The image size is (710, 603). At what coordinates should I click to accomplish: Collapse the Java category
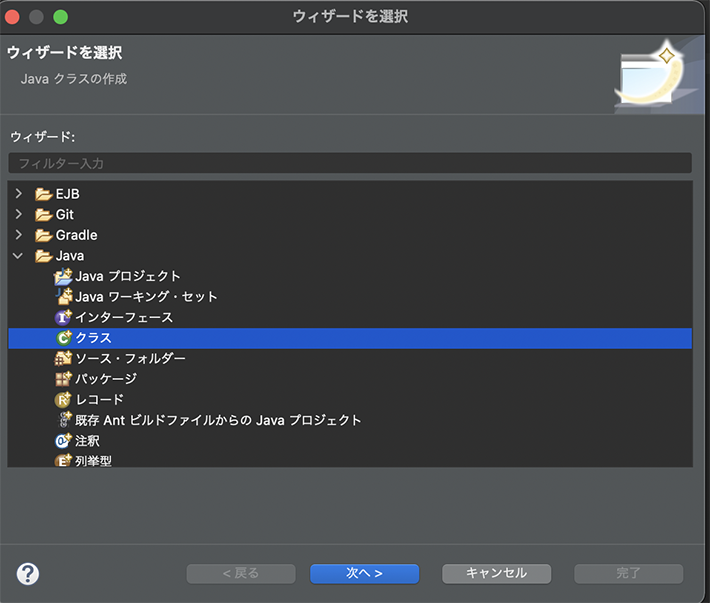coord(18,256)
